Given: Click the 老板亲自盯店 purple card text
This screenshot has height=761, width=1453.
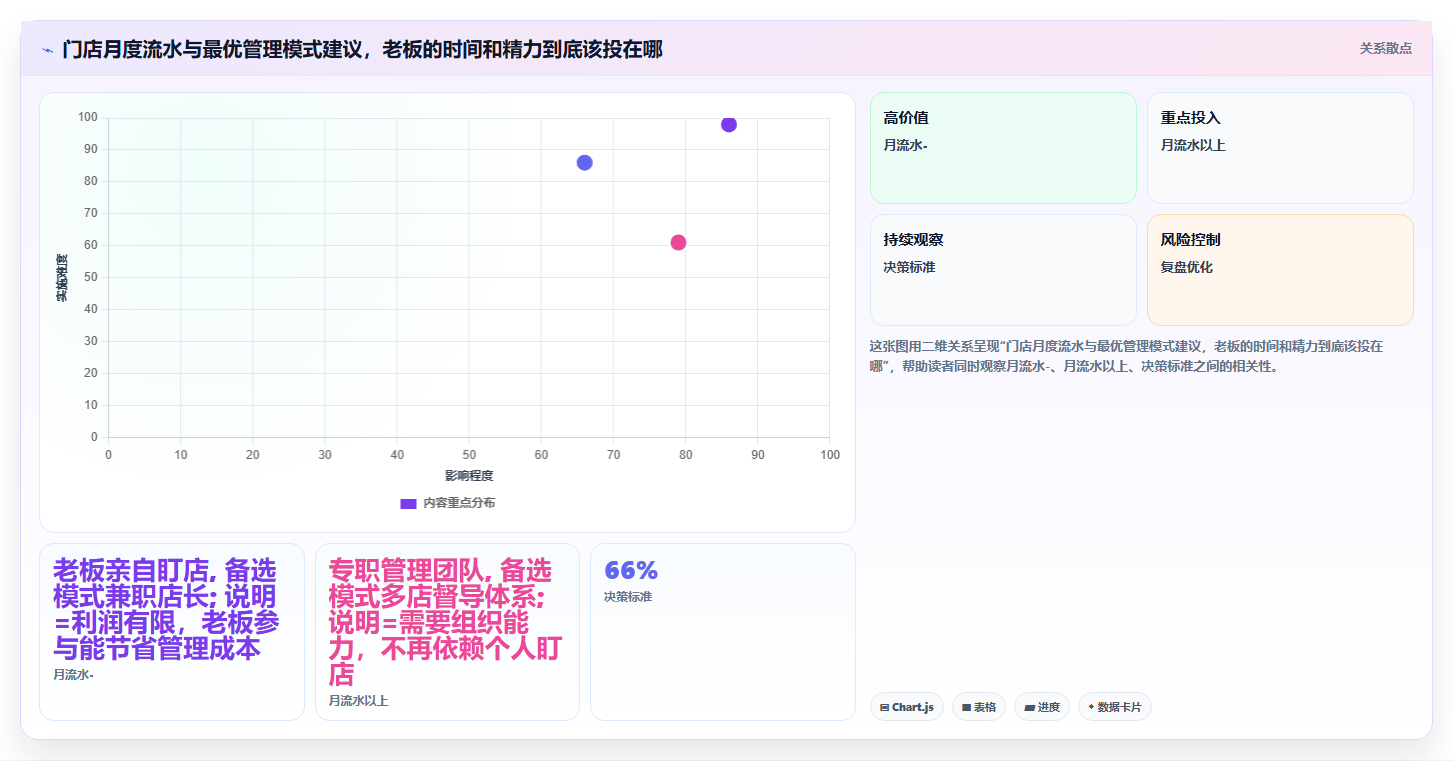Looking at the screenshot, I should (166, 610).
